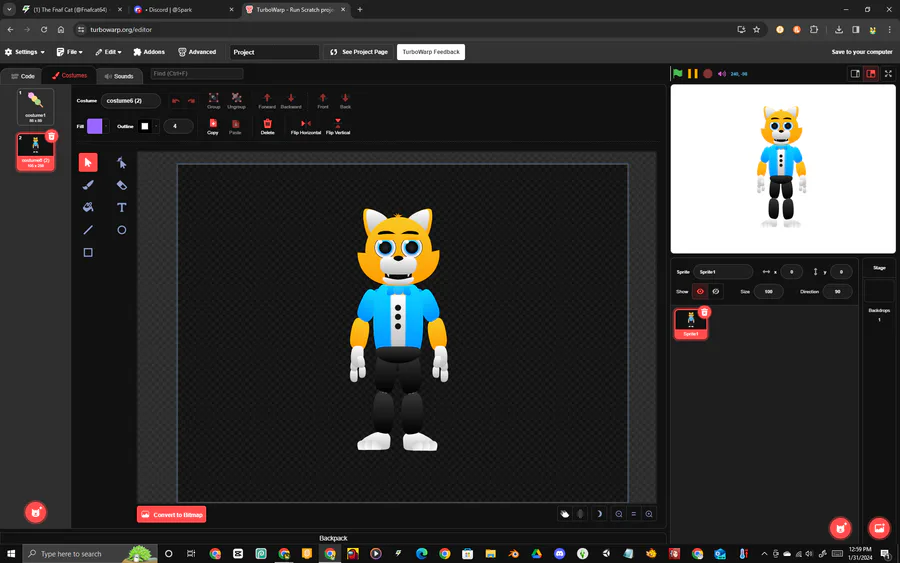
Task: Click Convert to Bitmap button
Action: pyautogui.click(x=172, y=515)
